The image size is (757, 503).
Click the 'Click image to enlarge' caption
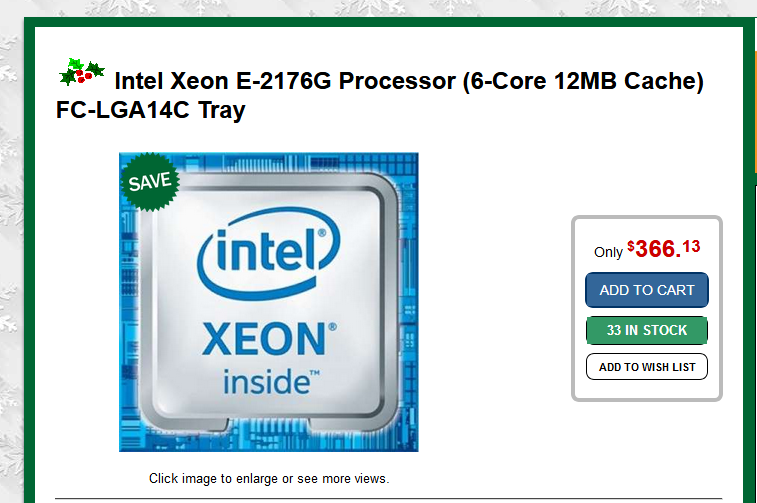(x=269, y=478)
